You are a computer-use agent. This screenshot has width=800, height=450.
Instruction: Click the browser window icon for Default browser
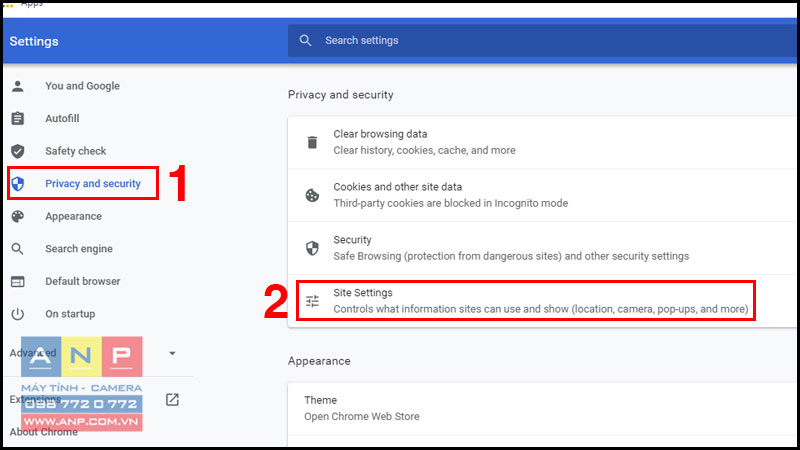pyautogui.click(x=18, y=282)
